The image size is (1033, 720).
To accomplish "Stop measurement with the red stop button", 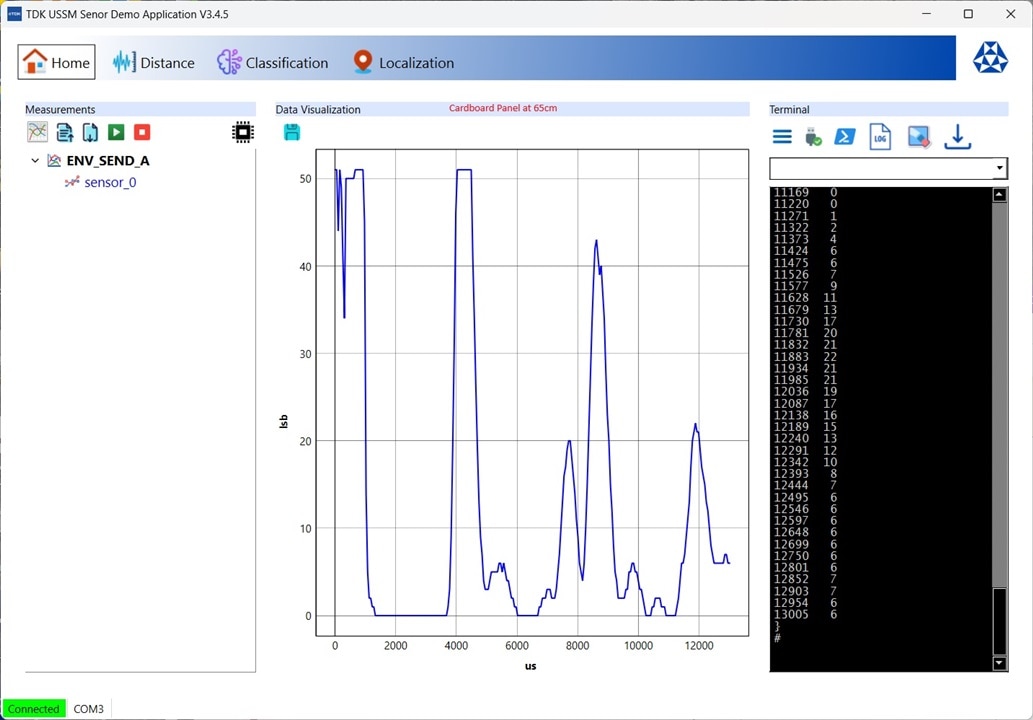I will [x=142, y=132].
